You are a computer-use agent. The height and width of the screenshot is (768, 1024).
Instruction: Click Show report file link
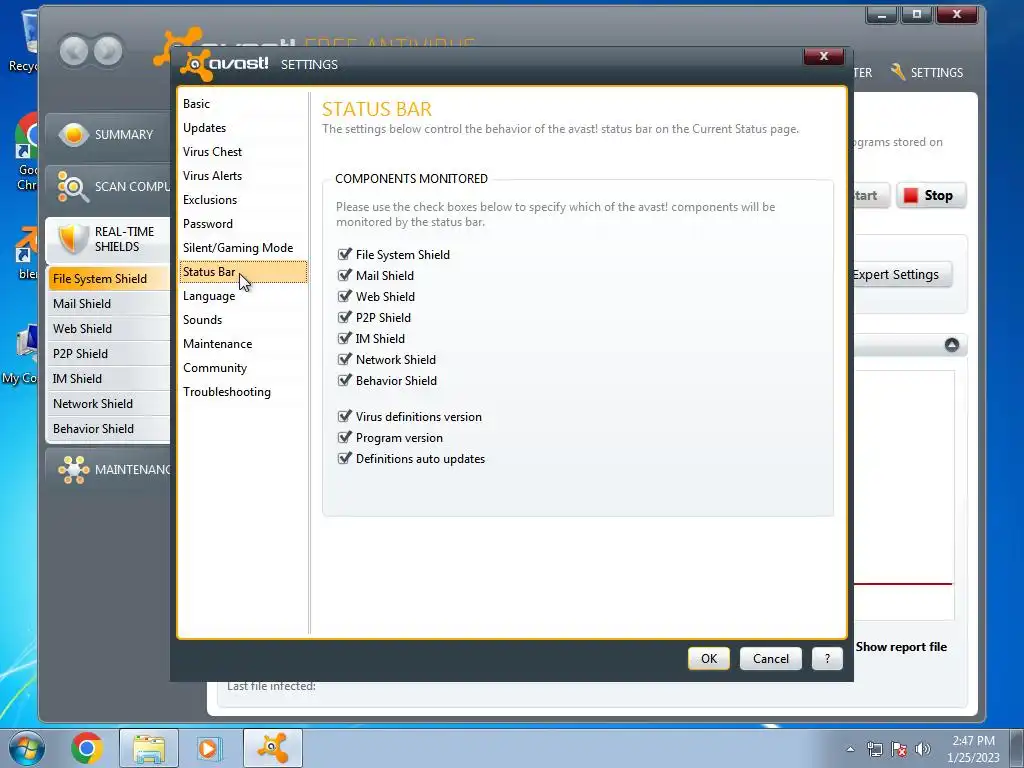click(x=901, y=647)
